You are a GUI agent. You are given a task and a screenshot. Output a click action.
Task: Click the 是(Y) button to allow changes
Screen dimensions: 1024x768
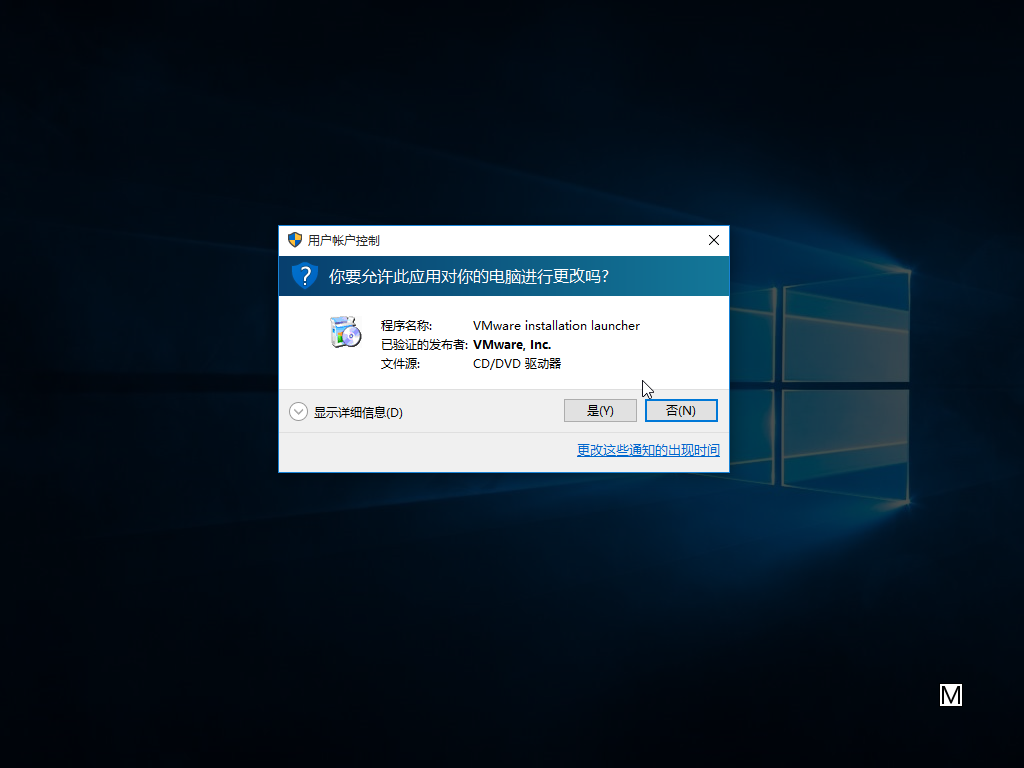tap(600, 411)
